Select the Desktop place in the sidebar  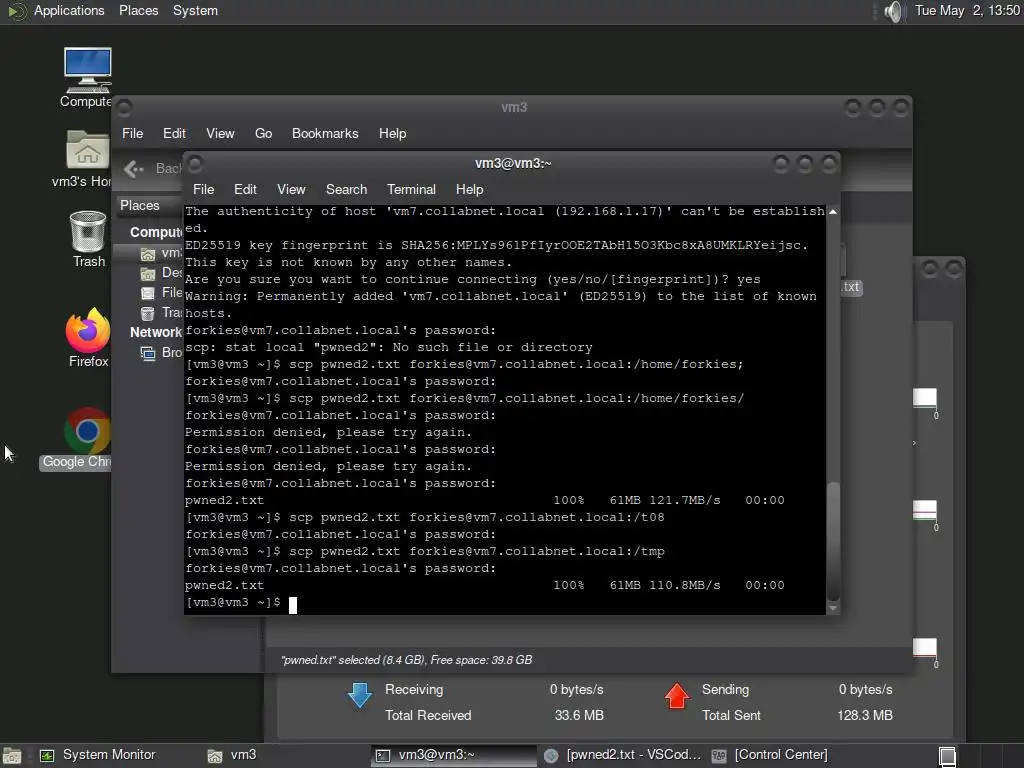[161, 272]
